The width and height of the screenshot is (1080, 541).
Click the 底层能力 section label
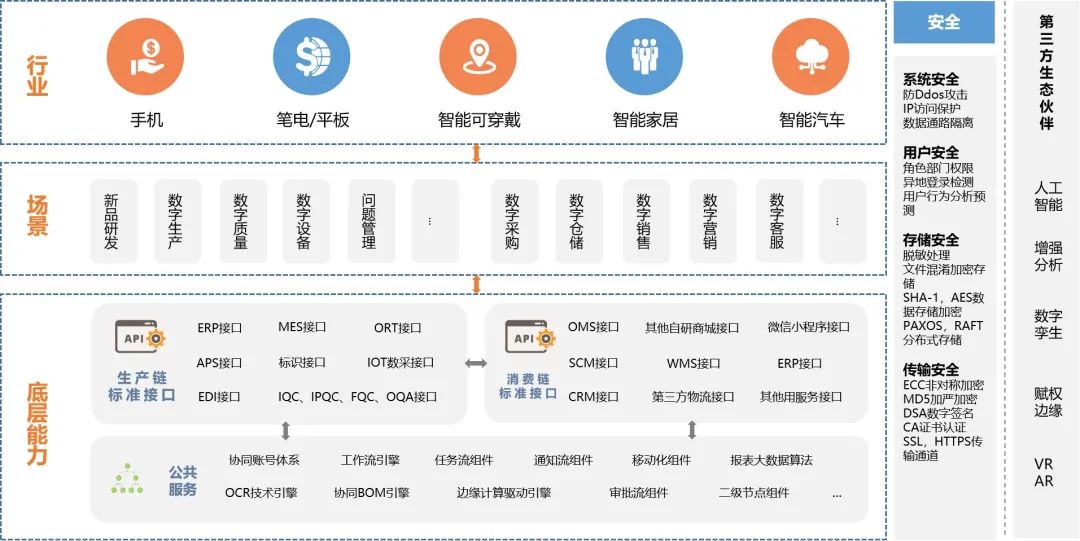pos(37,423)
